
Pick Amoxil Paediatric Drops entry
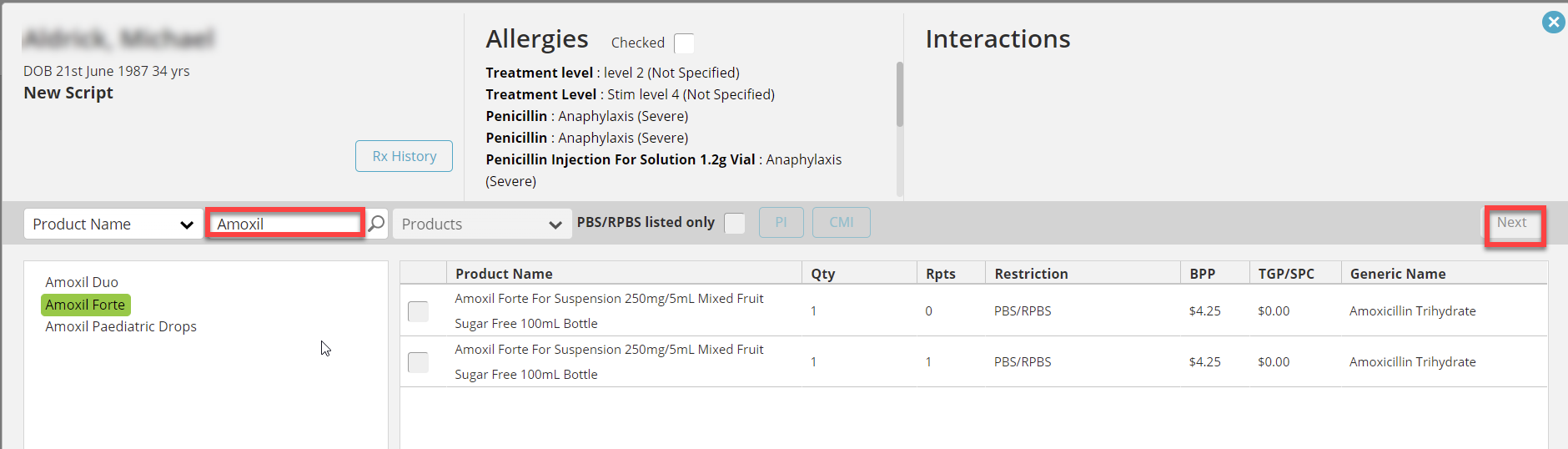coord(121,326)
